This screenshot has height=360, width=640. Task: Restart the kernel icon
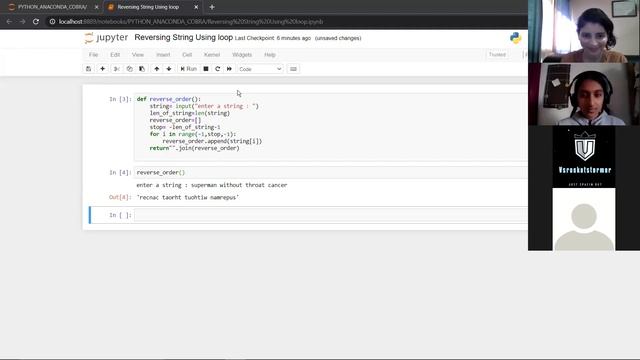pyautogui.click(x=218, y=69)
